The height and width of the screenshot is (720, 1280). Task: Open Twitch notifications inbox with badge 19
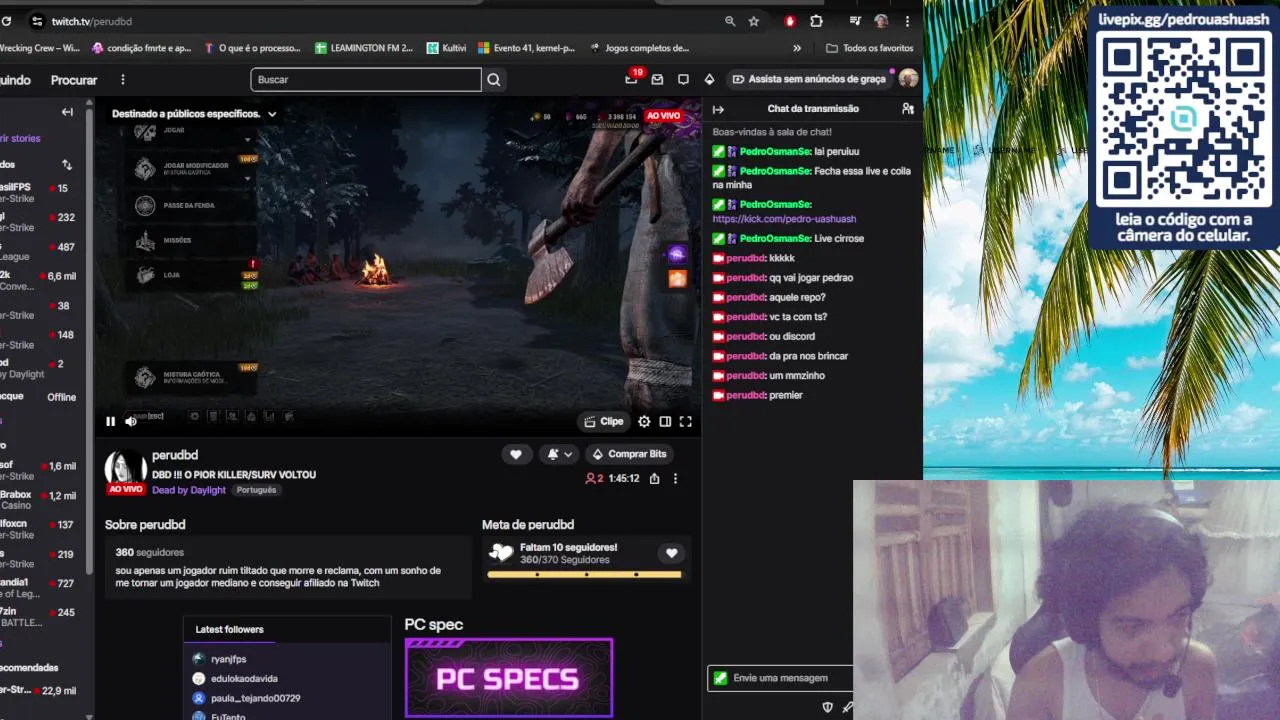coord(632,78)
